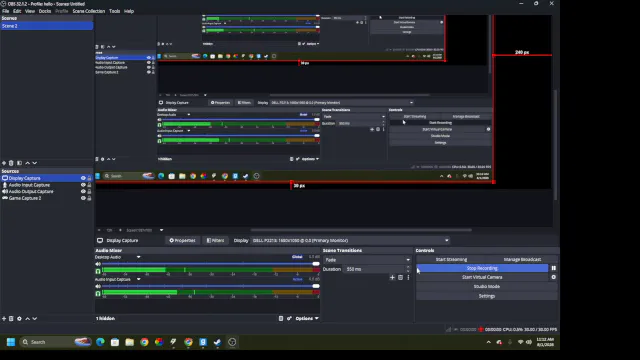Open the Virtual Camera settings gear
The image size is (640, 360).
tap(553, 277)
